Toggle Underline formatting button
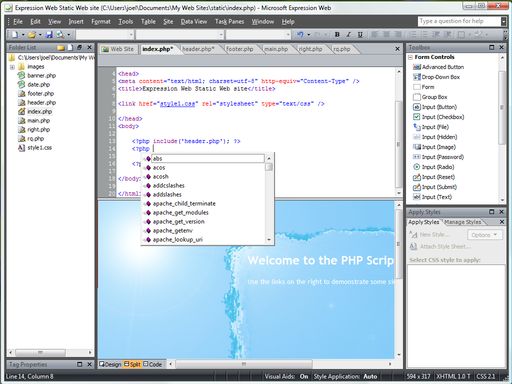This screenshot has height=384, width=512. (360, 34)
